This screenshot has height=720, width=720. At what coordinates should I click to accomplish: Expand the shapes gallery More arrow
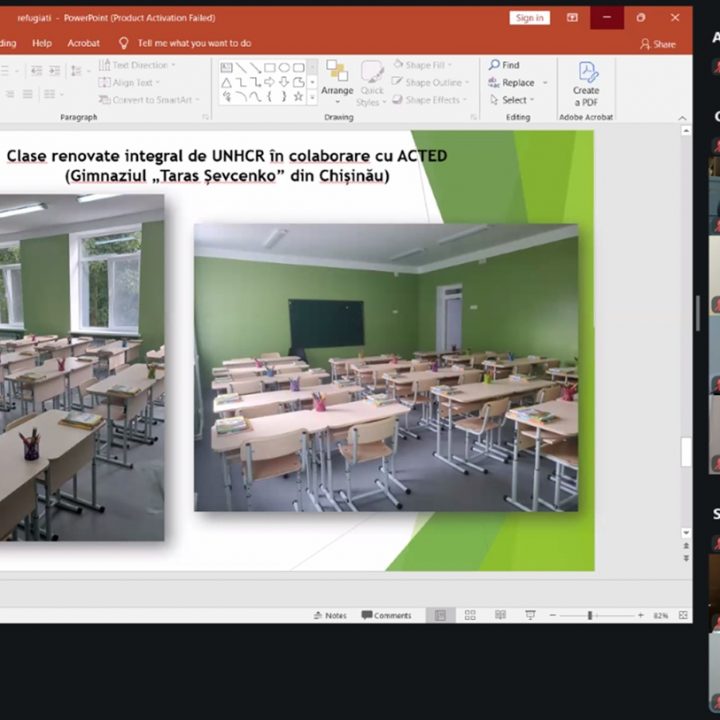pos(312,97)
